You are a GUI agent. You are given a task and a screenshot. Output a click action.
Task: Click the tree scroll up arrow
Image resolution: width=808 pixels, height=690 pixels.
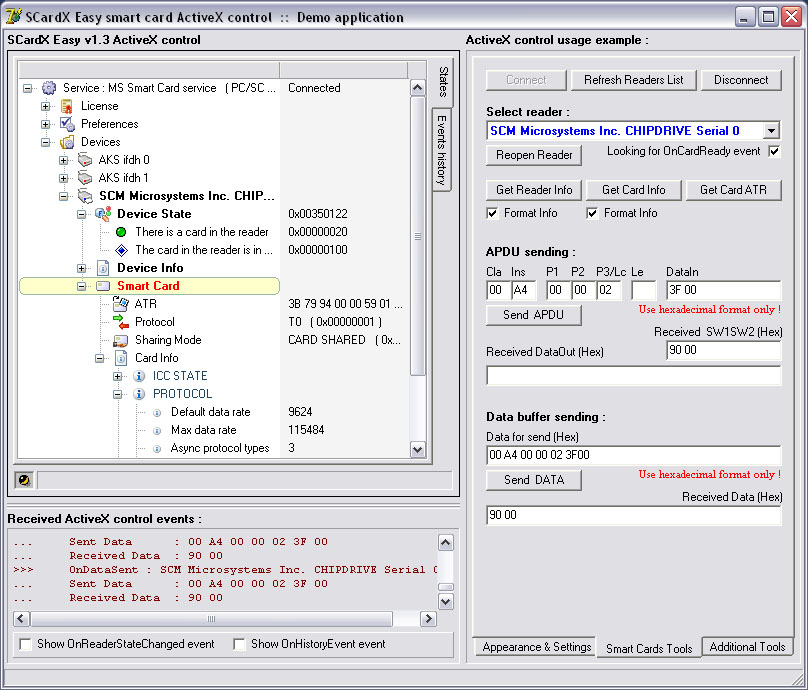[x=418, y=88]
